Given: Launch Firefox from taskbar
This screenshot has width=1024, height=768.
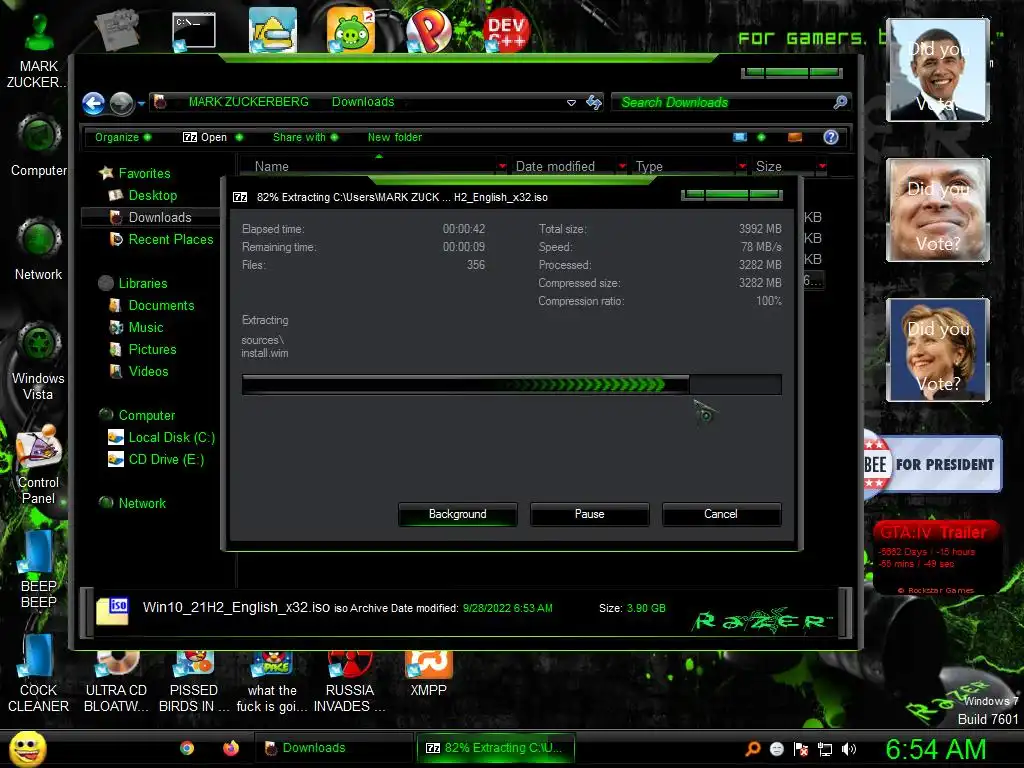Looking at the screenshot, I should click(x=231, y=748).
